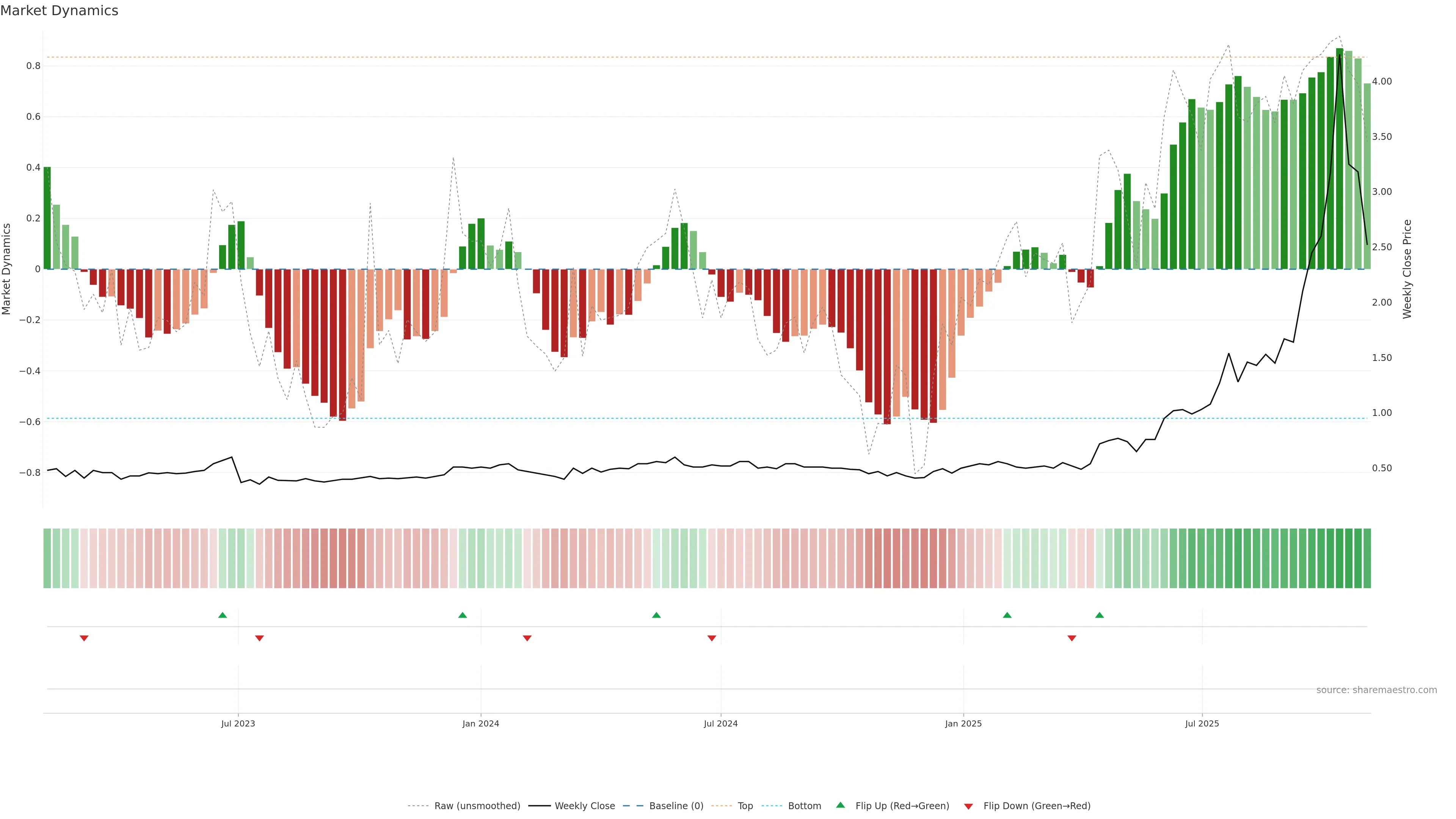
Task: Click the Jan 2025 x-axis label
Action: pyautogui.click(x=963, y=723)
